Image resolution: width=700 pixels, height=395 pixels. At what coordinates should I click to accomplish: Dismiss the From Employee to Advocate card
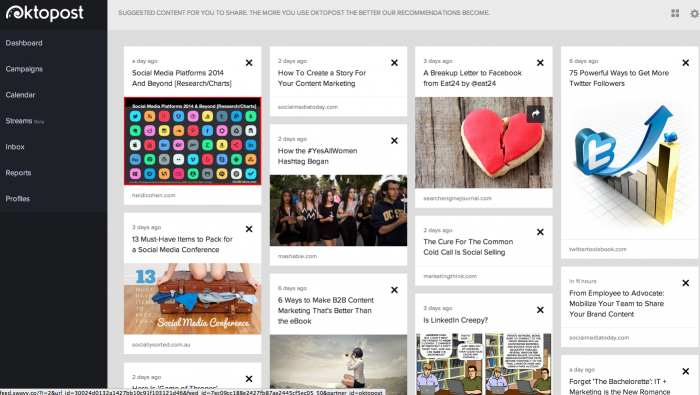pos(686,283)
